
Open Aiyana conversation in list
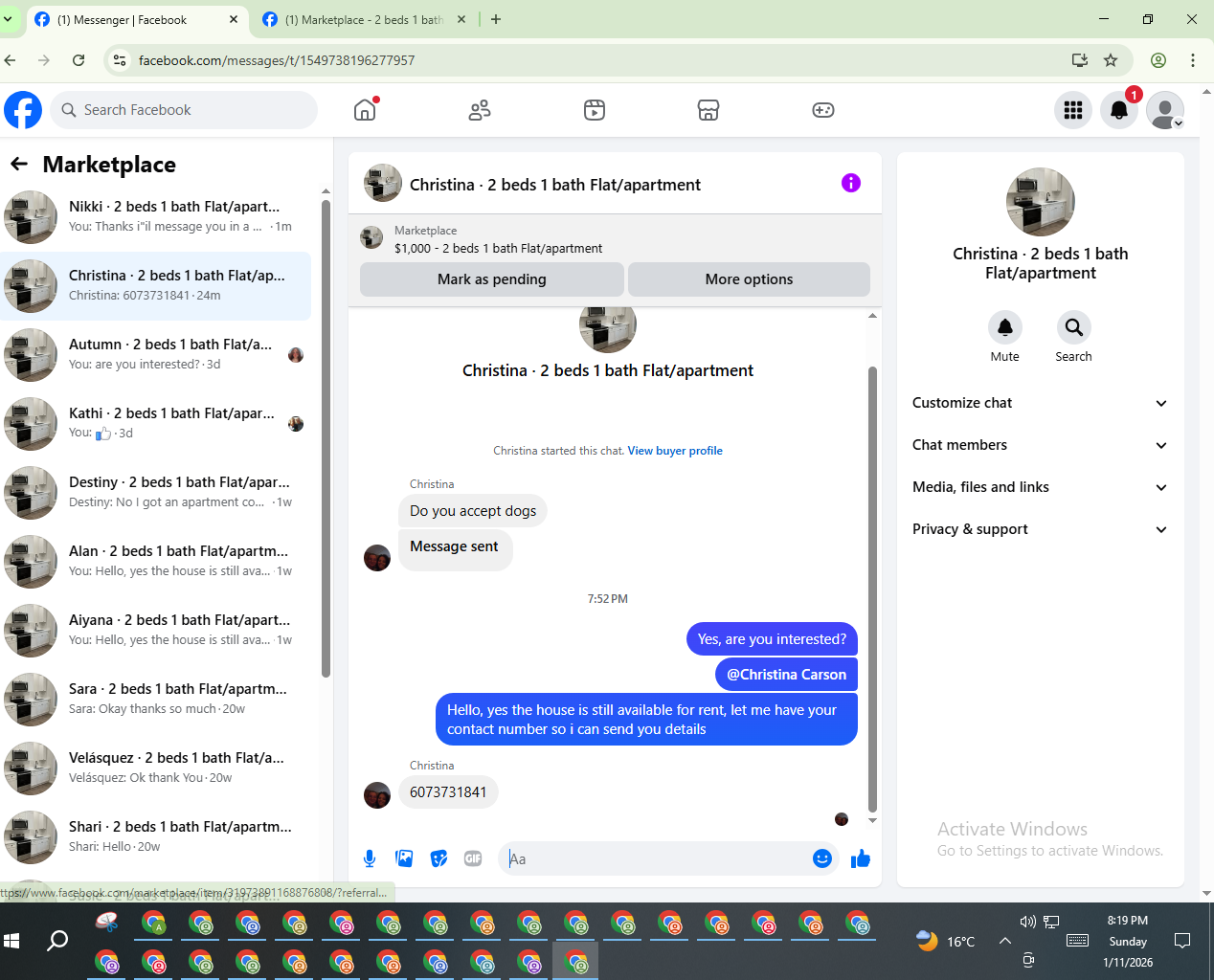[x=156, y=631]
